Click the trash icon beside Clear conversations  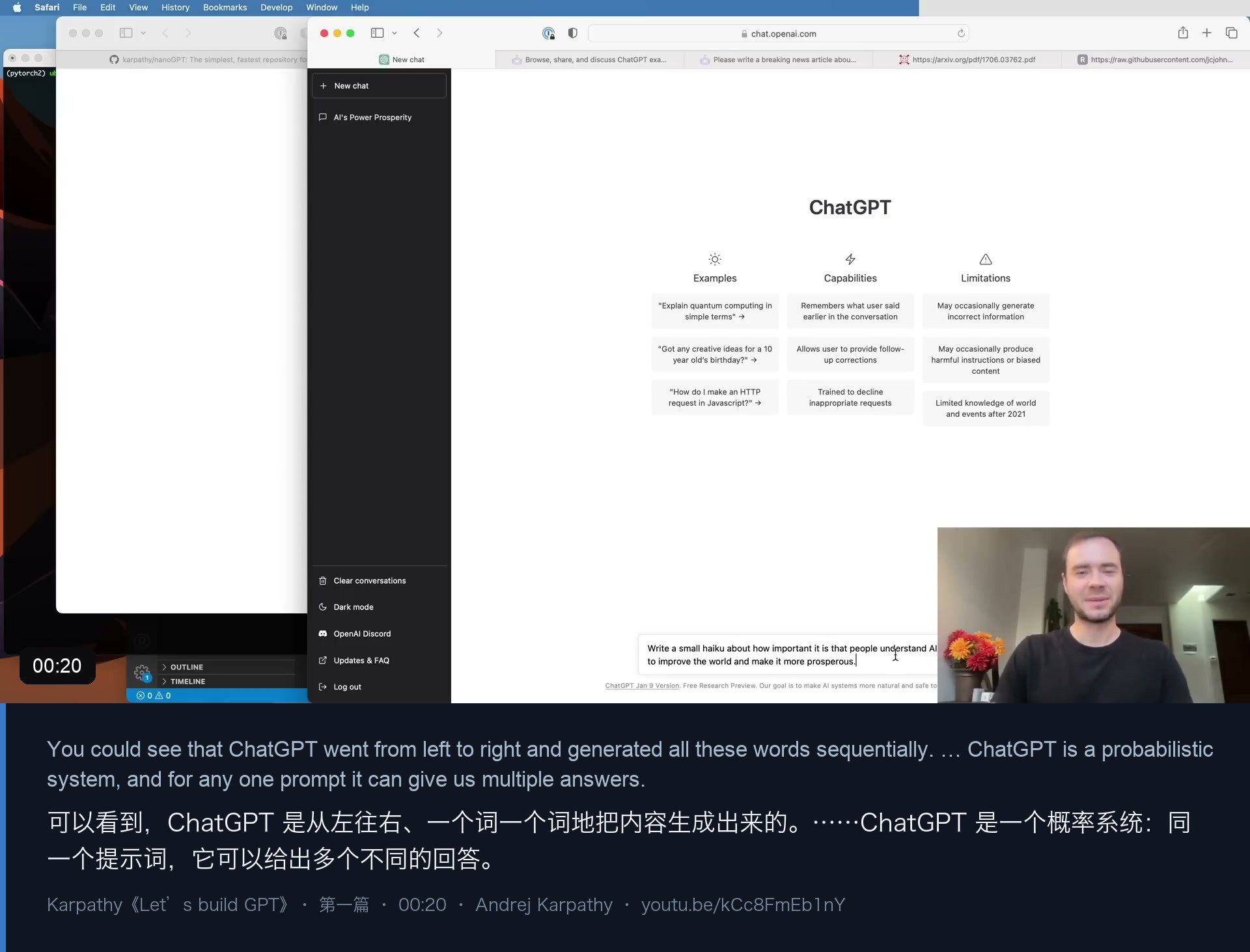[323, 581]
